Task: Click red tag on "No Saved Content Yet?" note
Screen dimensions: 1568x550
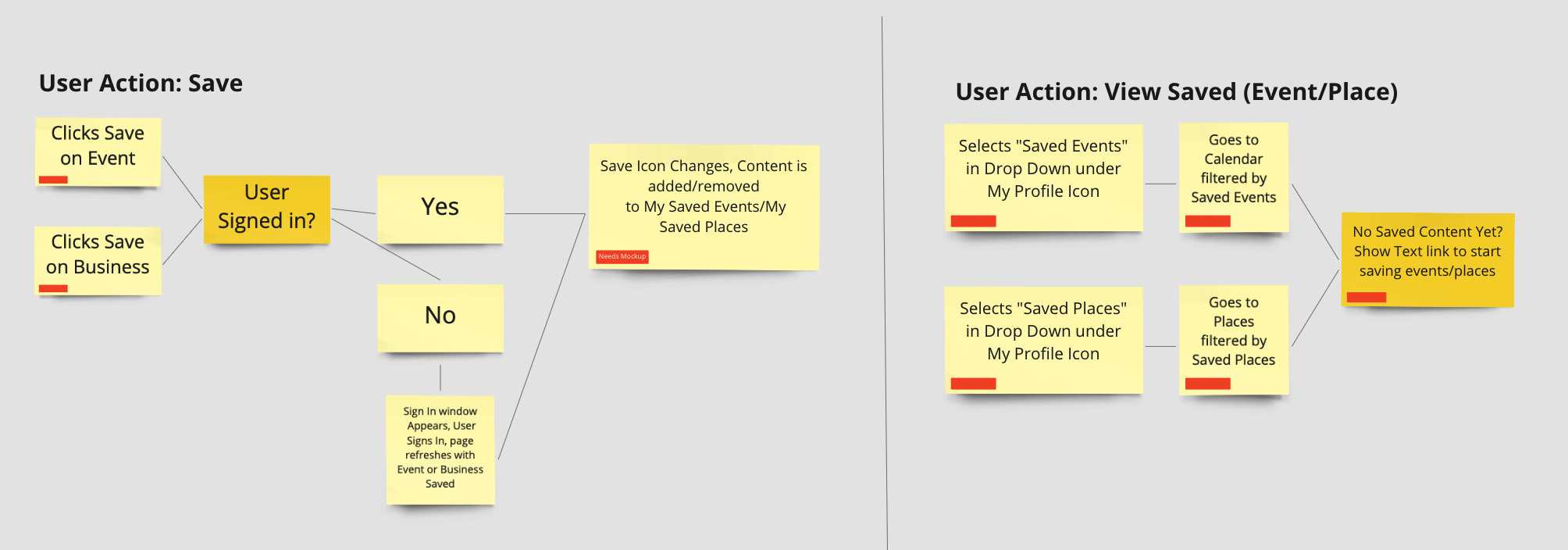Action: click(x=1367, y=297)
